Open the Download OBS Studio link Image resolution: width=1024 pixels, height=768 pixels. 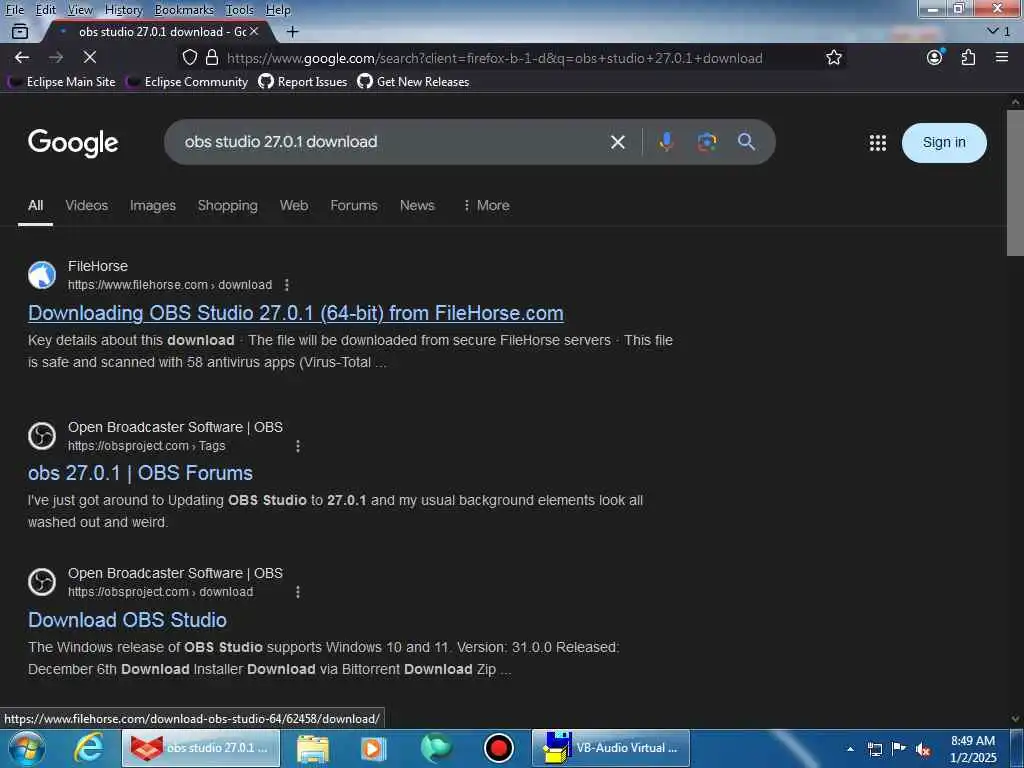point(127,620)
